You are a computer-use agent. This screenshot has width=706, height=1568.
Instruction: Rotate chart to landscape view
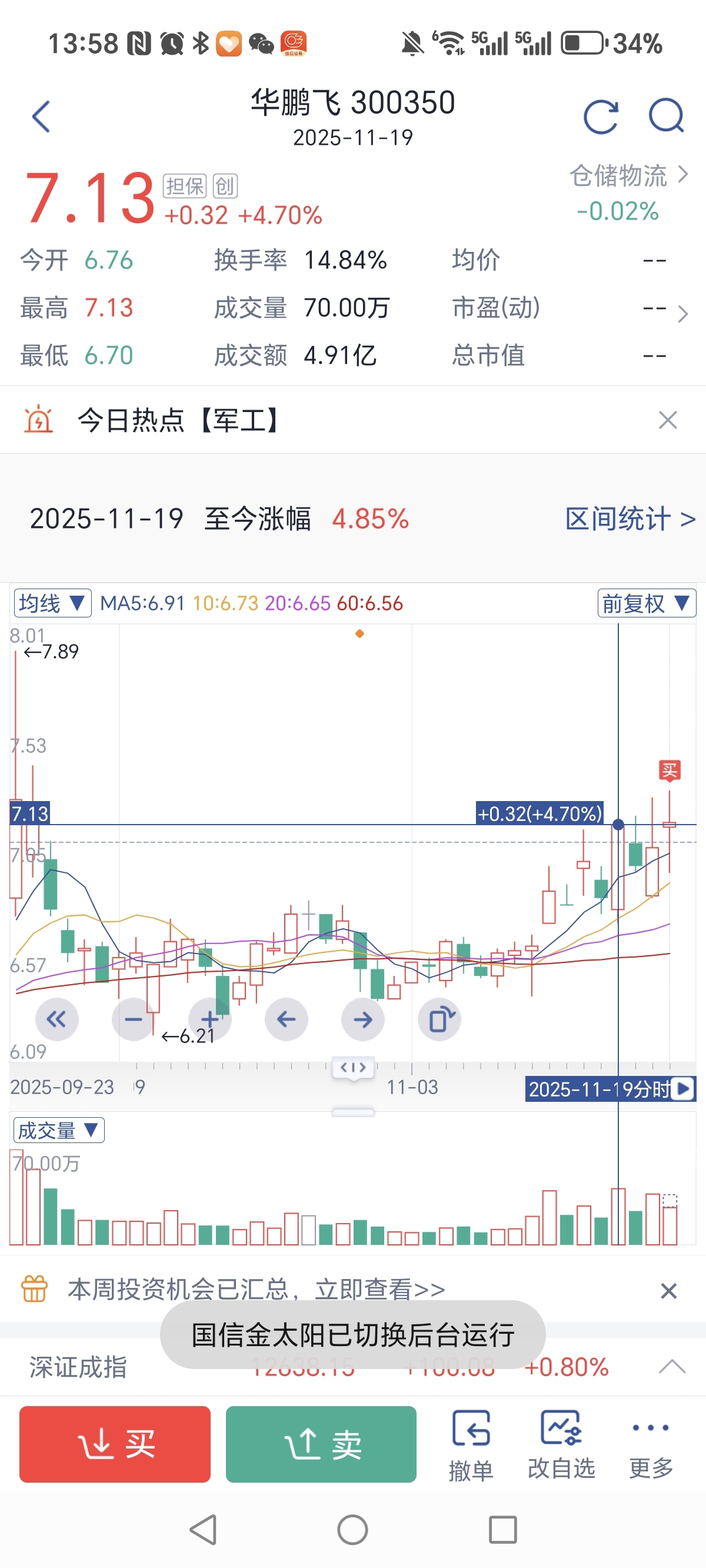coord(439,1019)
